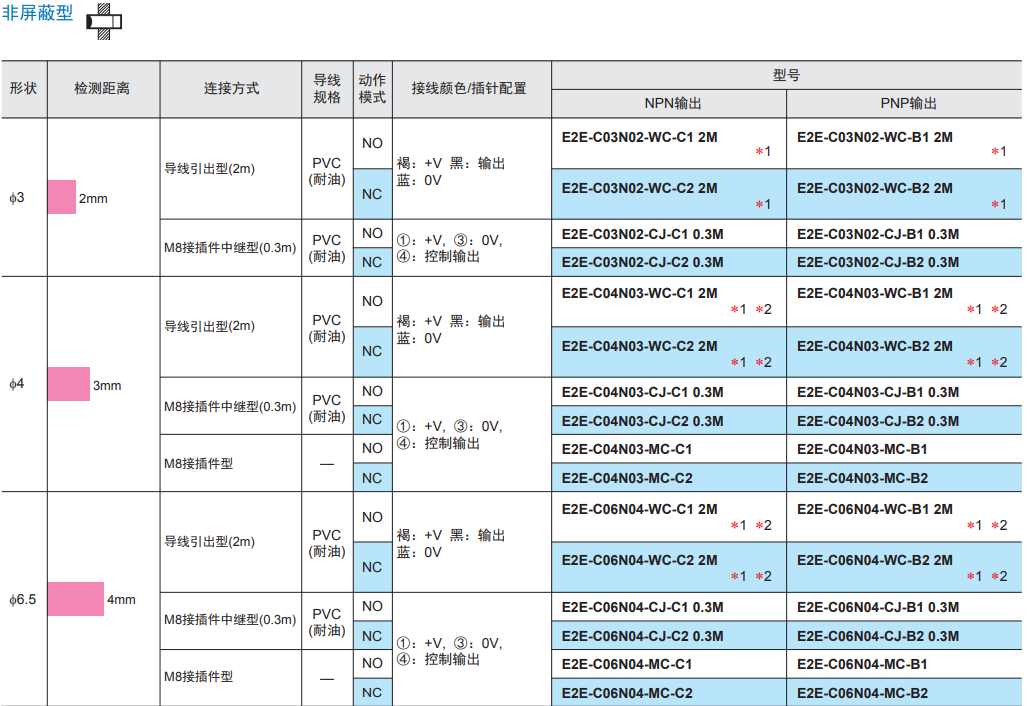Click 导线引出型(2m) in the φ4 group
The width and height of the screenshot is (1030, 706).
pos(209,326)
